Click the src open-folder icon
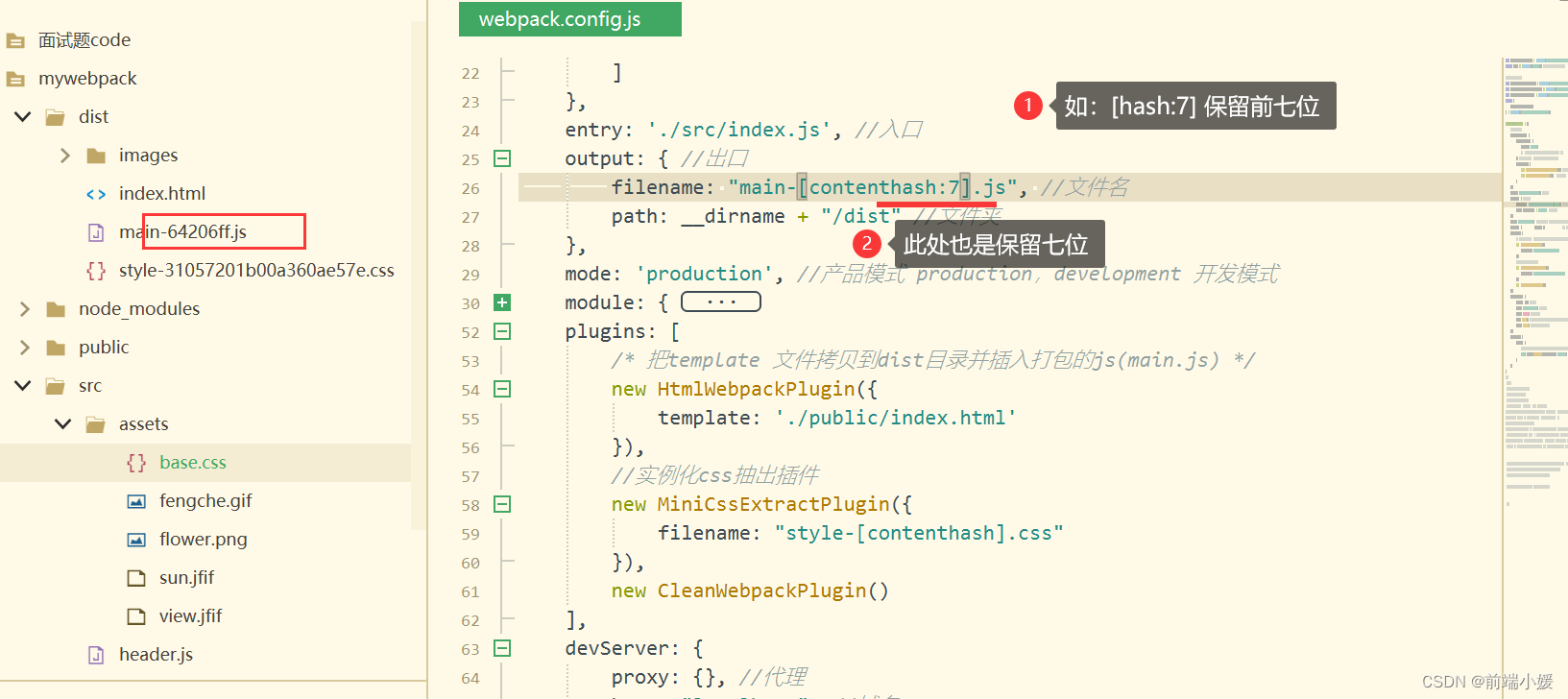1568x699 pixels. [56, 386]
